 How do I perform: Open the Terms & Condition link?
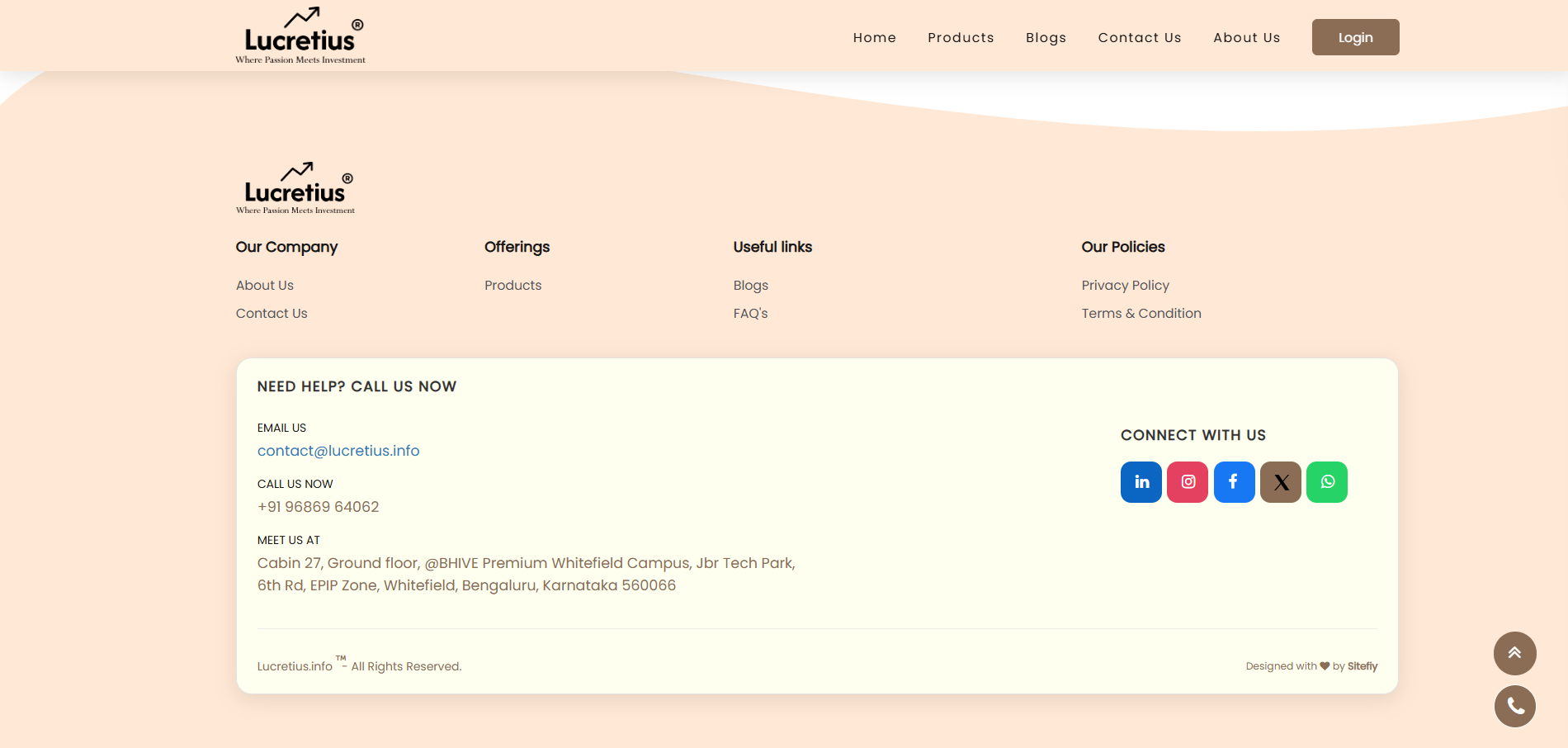point(1141,314)
